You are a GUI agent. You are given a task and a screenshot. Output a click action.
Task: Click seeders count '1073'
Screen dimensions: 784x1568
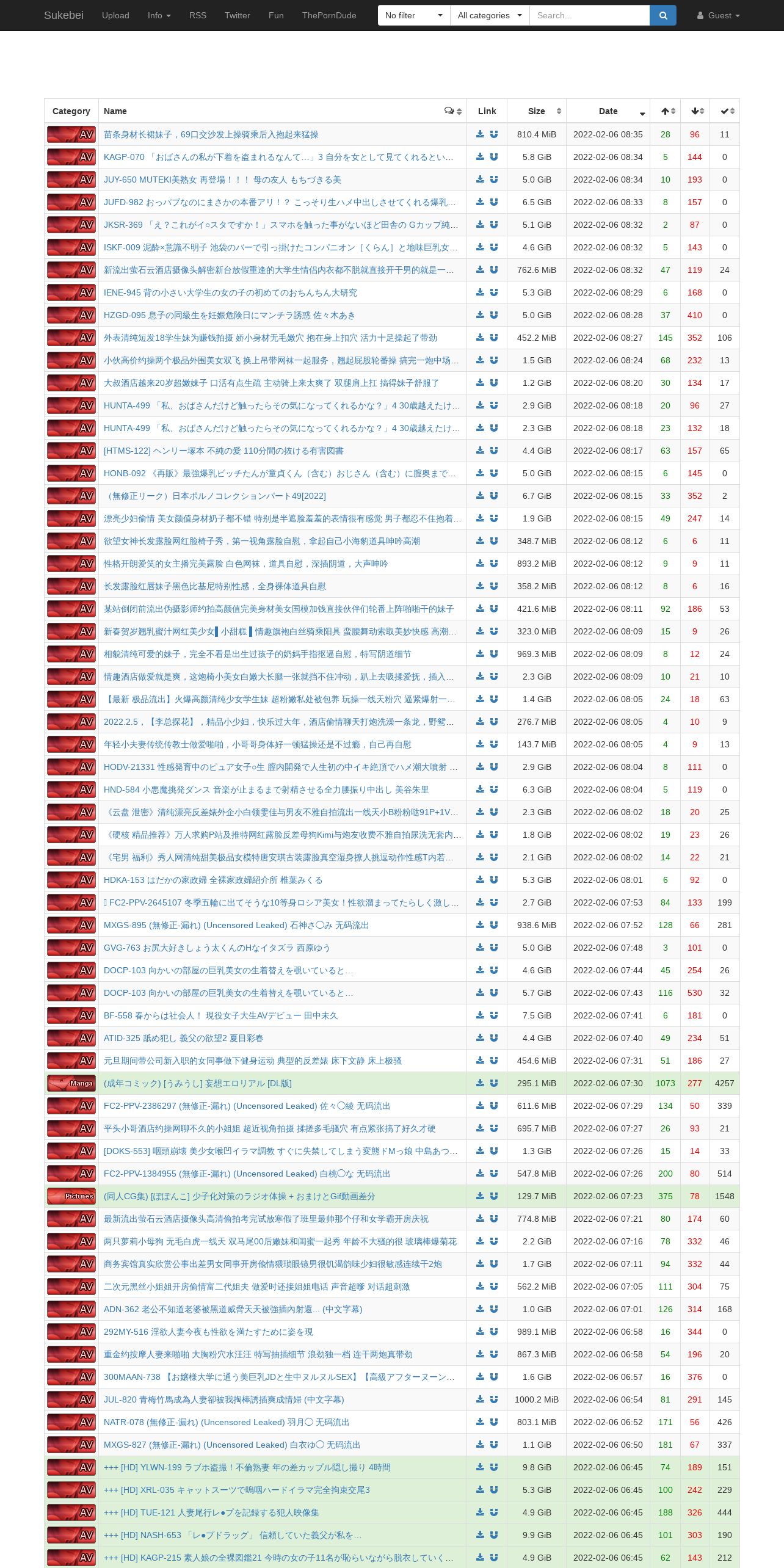[666, 1083]
